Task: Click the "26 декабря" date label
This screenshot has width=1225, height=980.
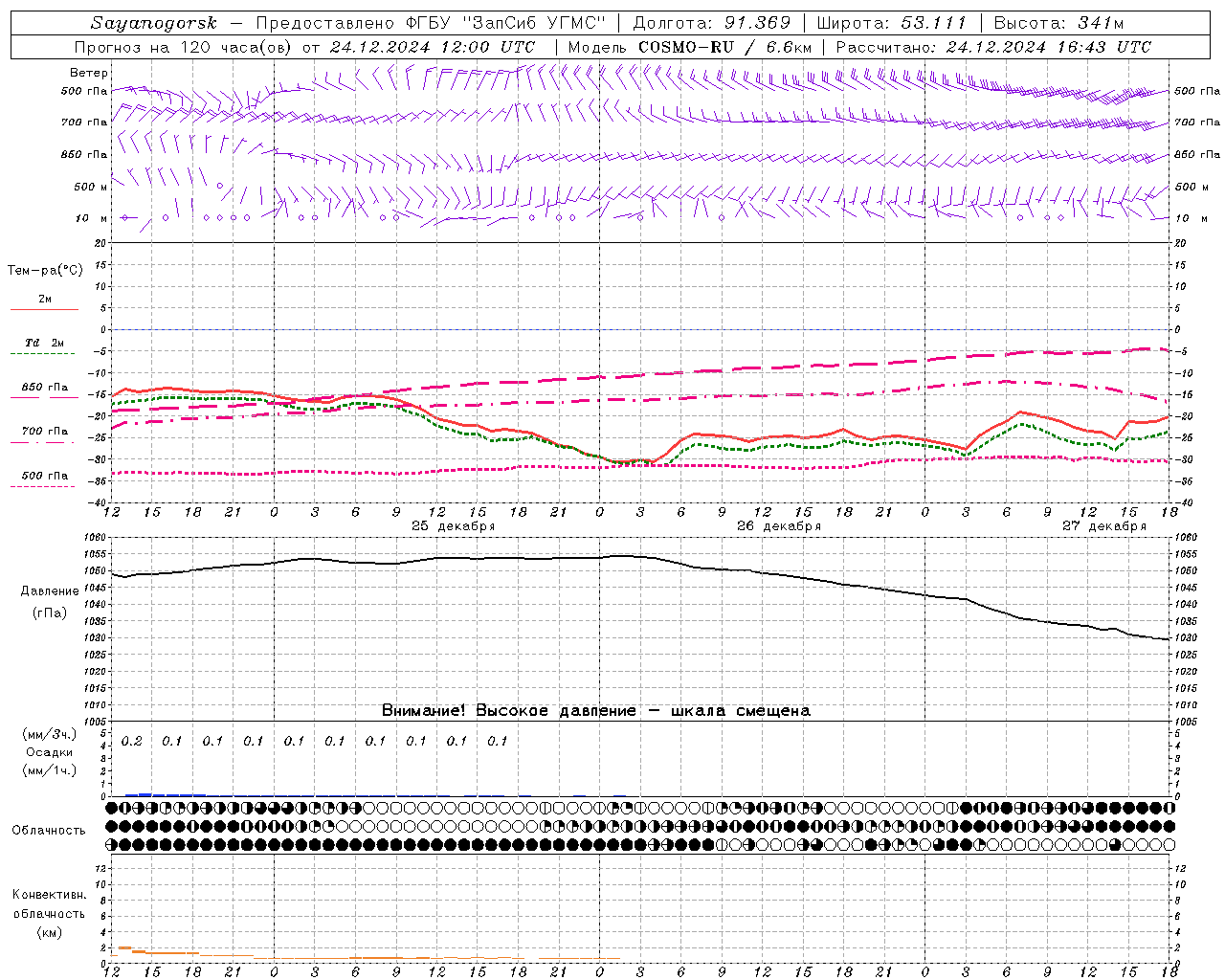Action: point(779,526)
